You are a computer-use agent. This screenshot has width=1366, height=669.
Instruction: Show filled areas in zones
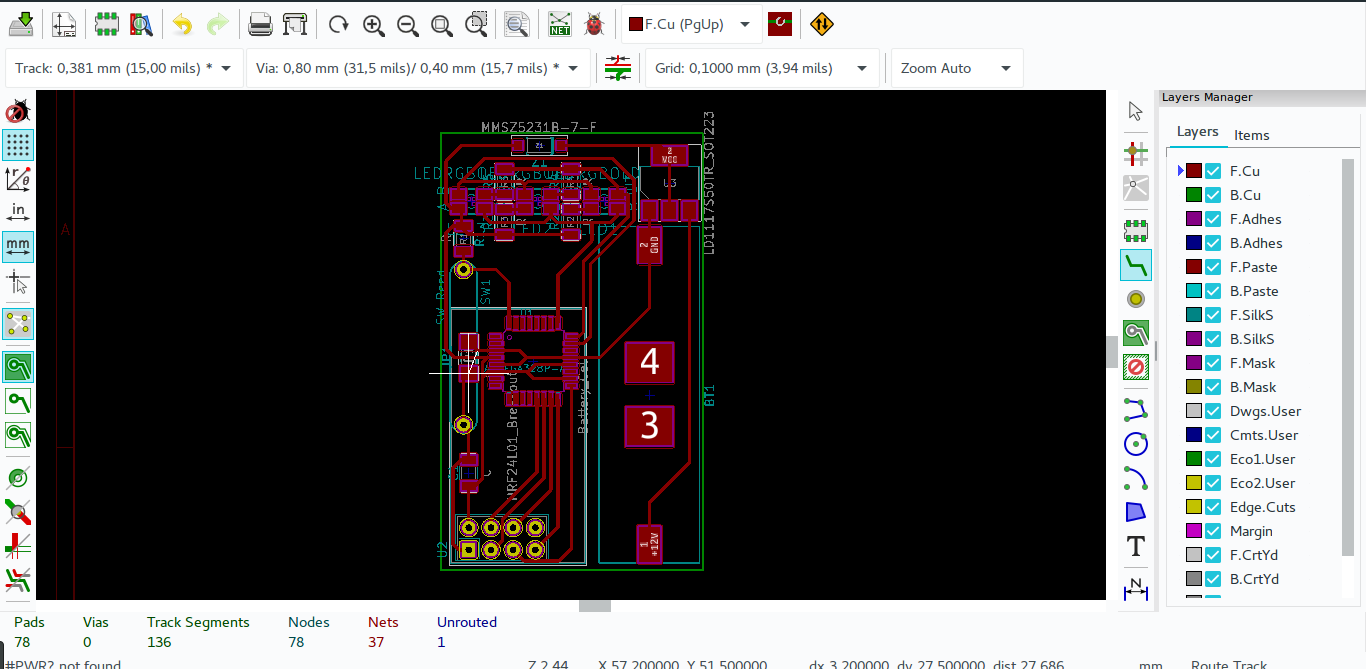tap(18, 367)
